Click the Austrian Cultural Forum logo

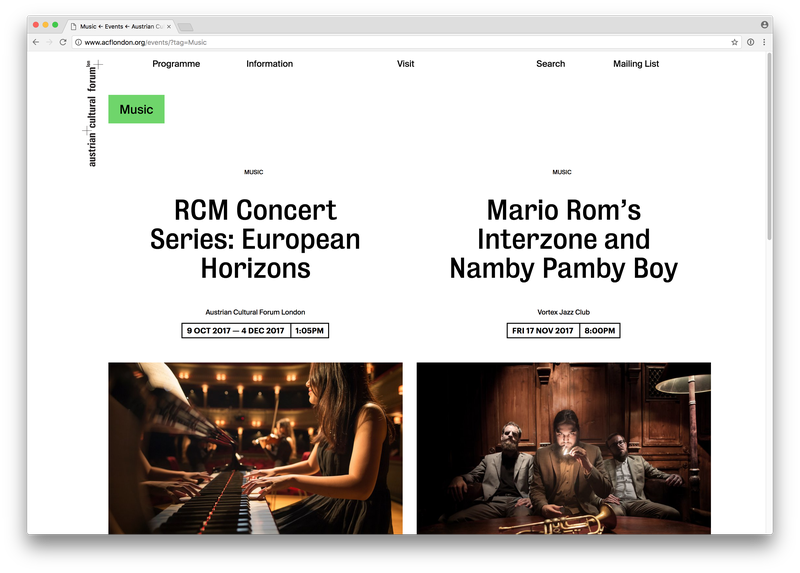[x=92, y=113]
